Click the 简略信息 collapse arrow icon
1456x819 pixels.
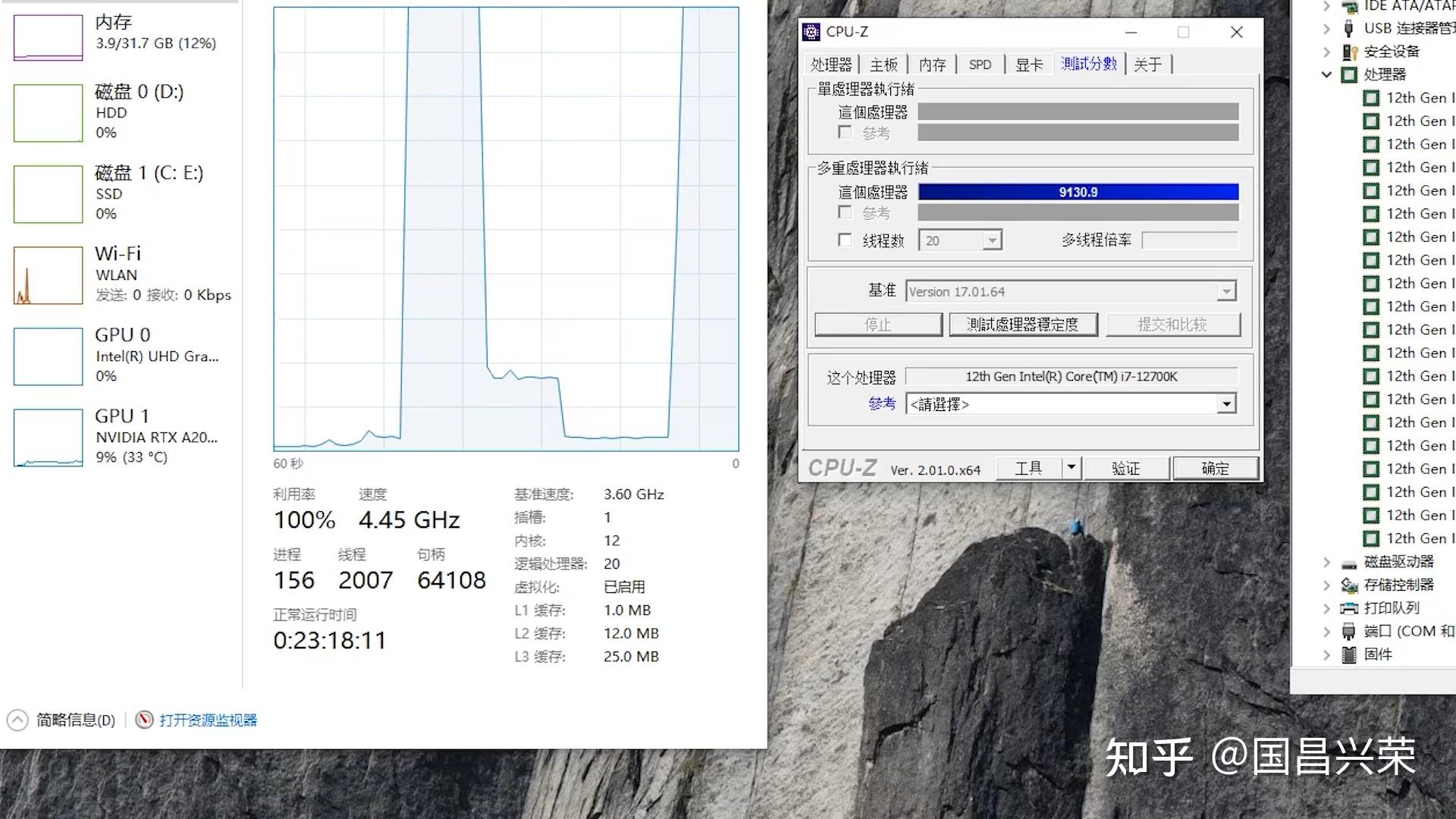[x=17, y=720]
